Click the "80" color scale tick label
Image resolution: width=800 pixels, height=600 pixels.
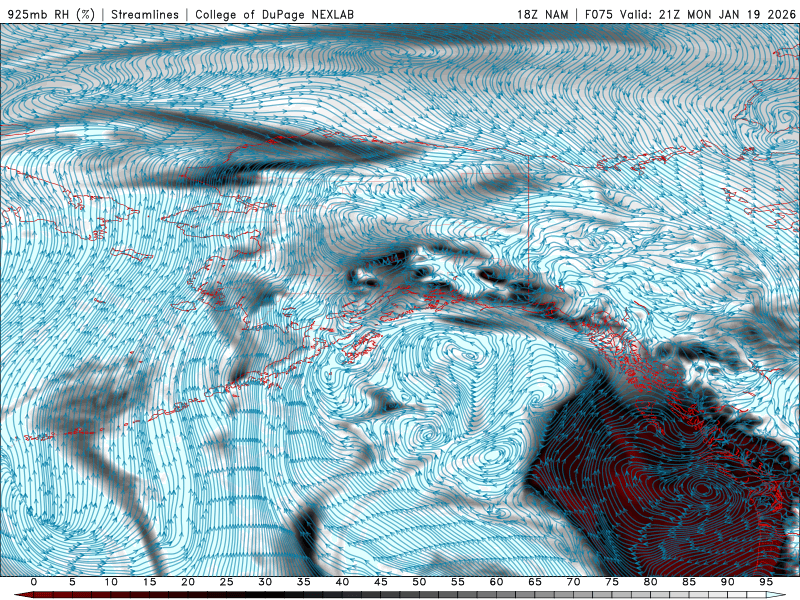click(x=650, y=582)
